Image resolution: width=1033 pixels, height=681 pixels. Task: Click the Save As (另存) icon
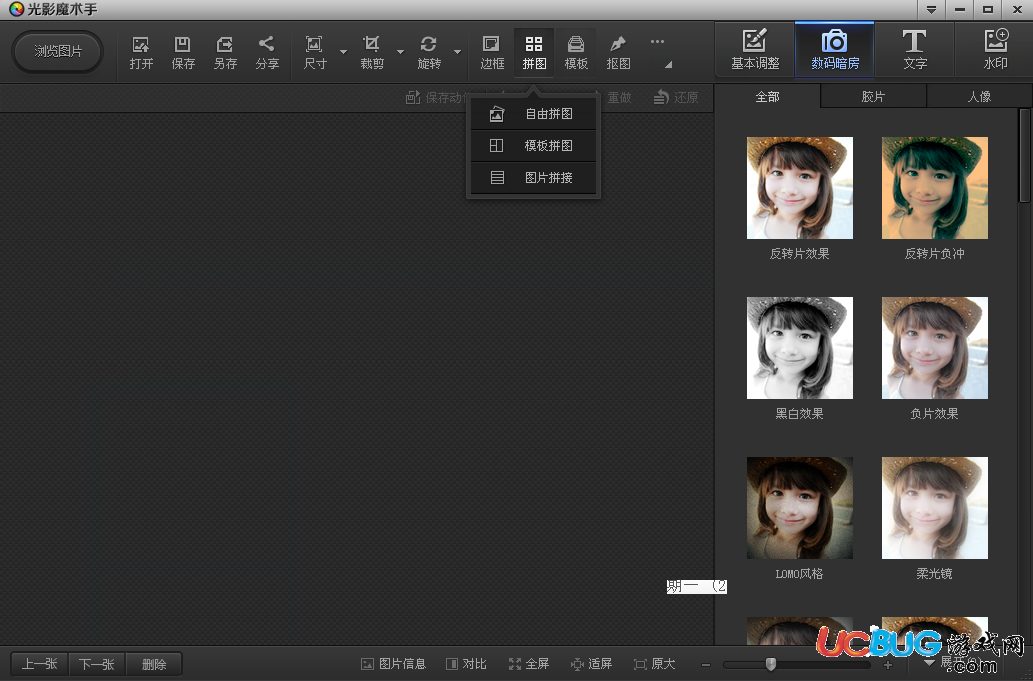[x=225, y=45]
